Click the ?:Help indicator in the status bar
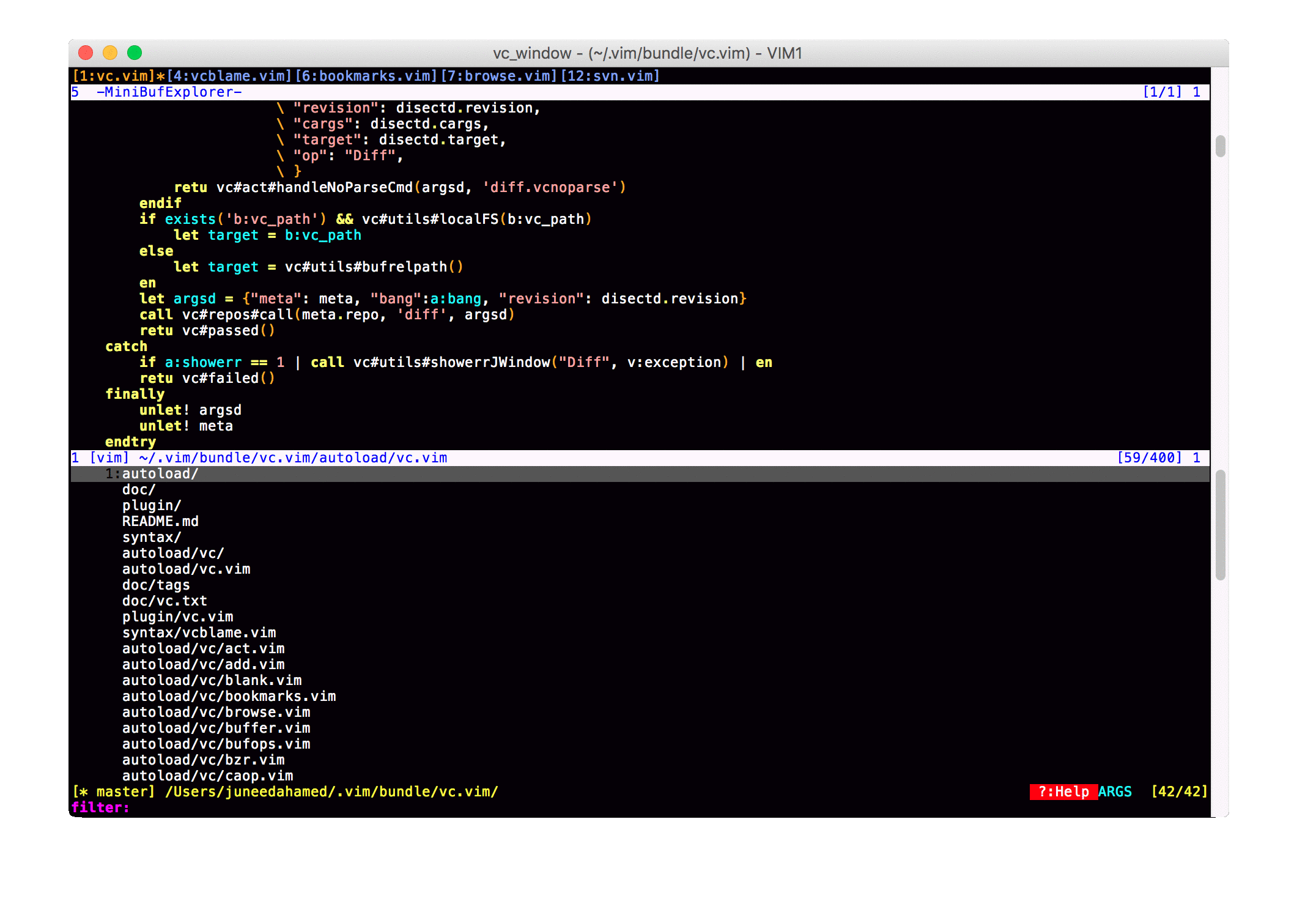Screen dimensions: 1316x915 click(x=1064, y=791)
